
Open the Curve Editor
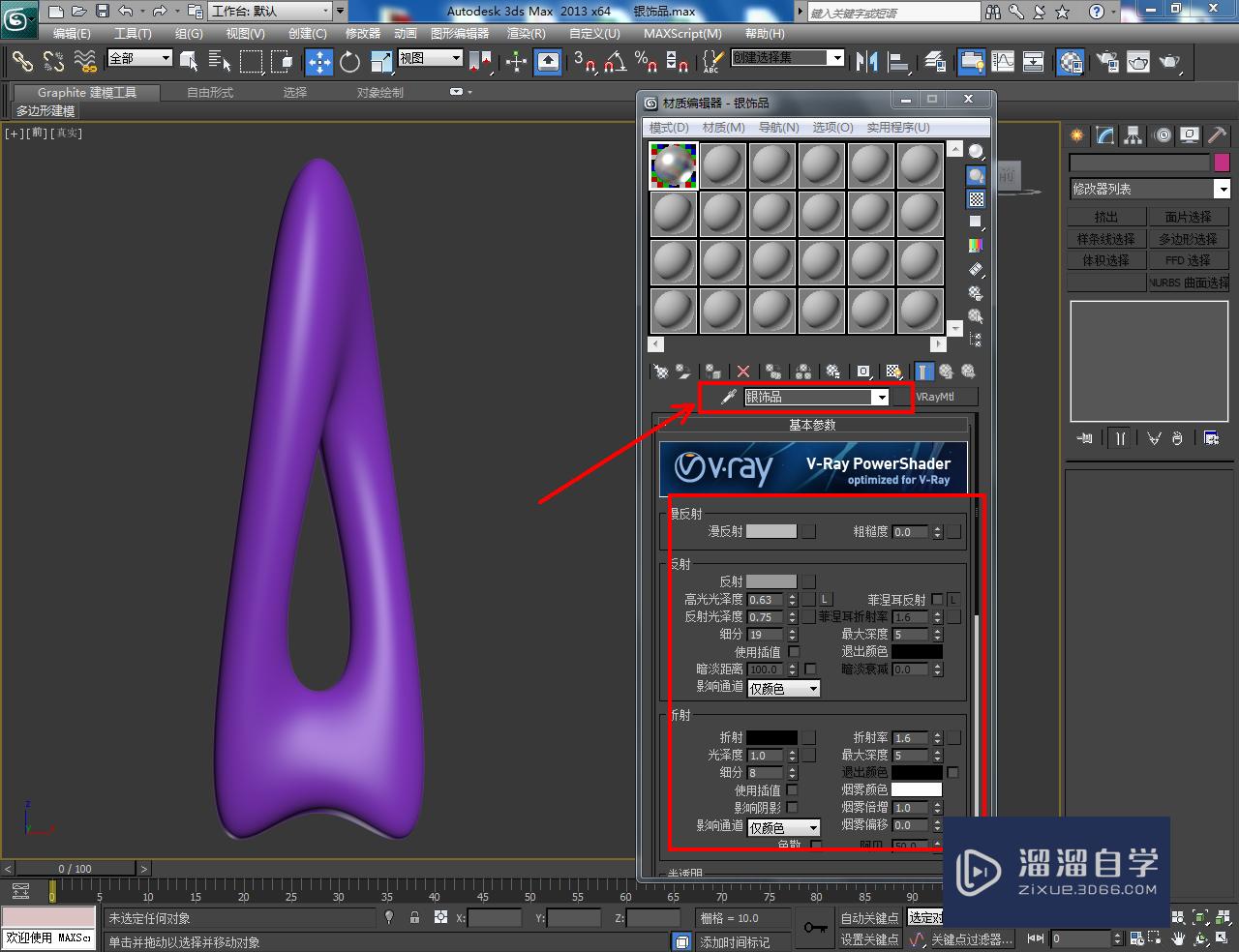click(1003, 62)
